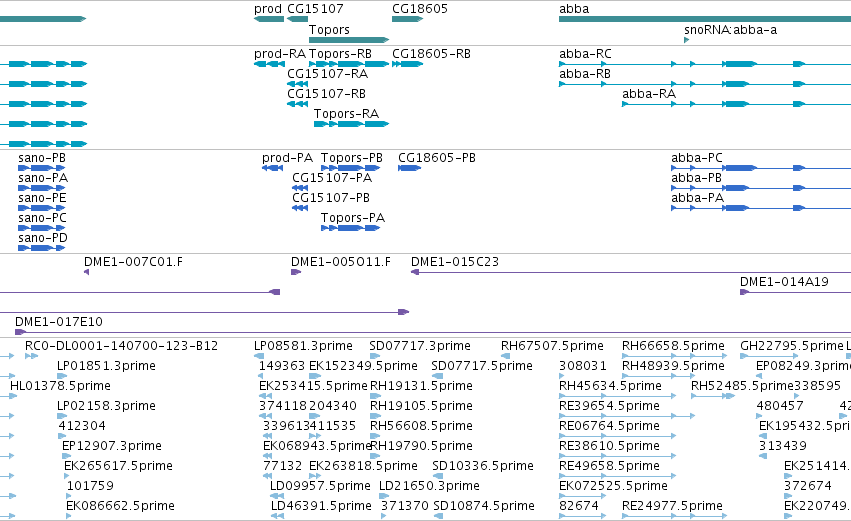The width and height of the screenshot is (851, 521).
Task: Click the RH67507.5prime EST label
Action: click(x=552, y=346)
